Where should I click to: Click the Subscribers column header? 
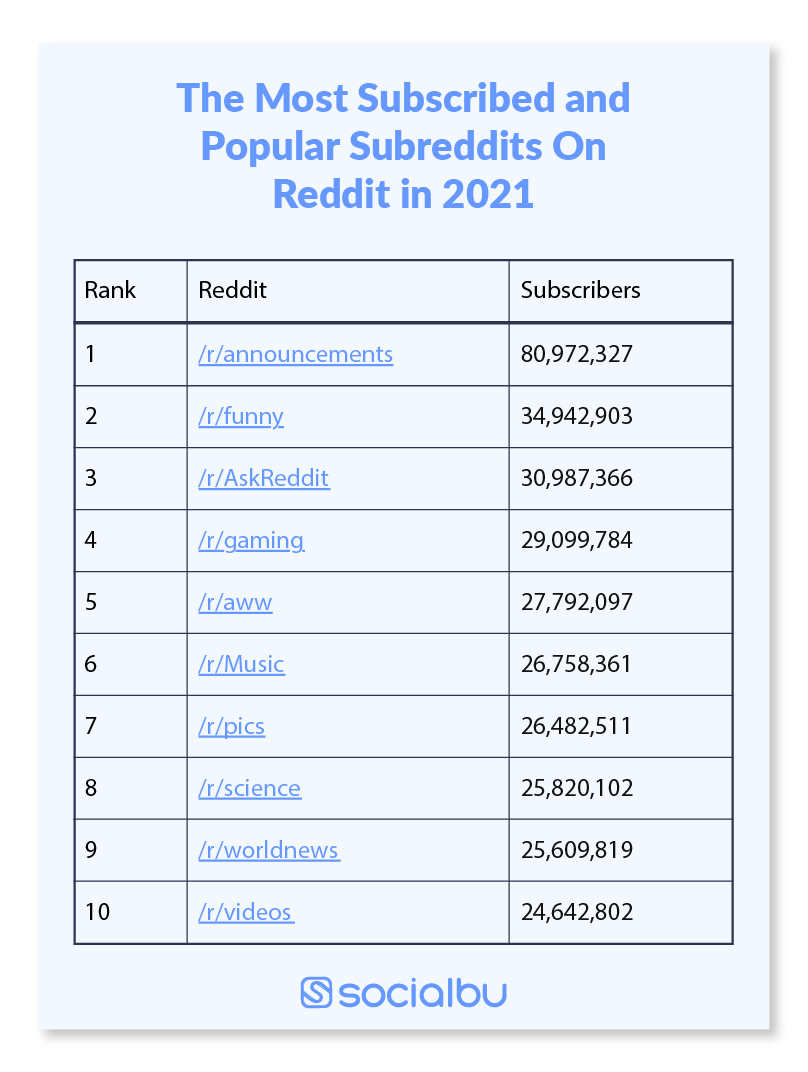point(581,290)
